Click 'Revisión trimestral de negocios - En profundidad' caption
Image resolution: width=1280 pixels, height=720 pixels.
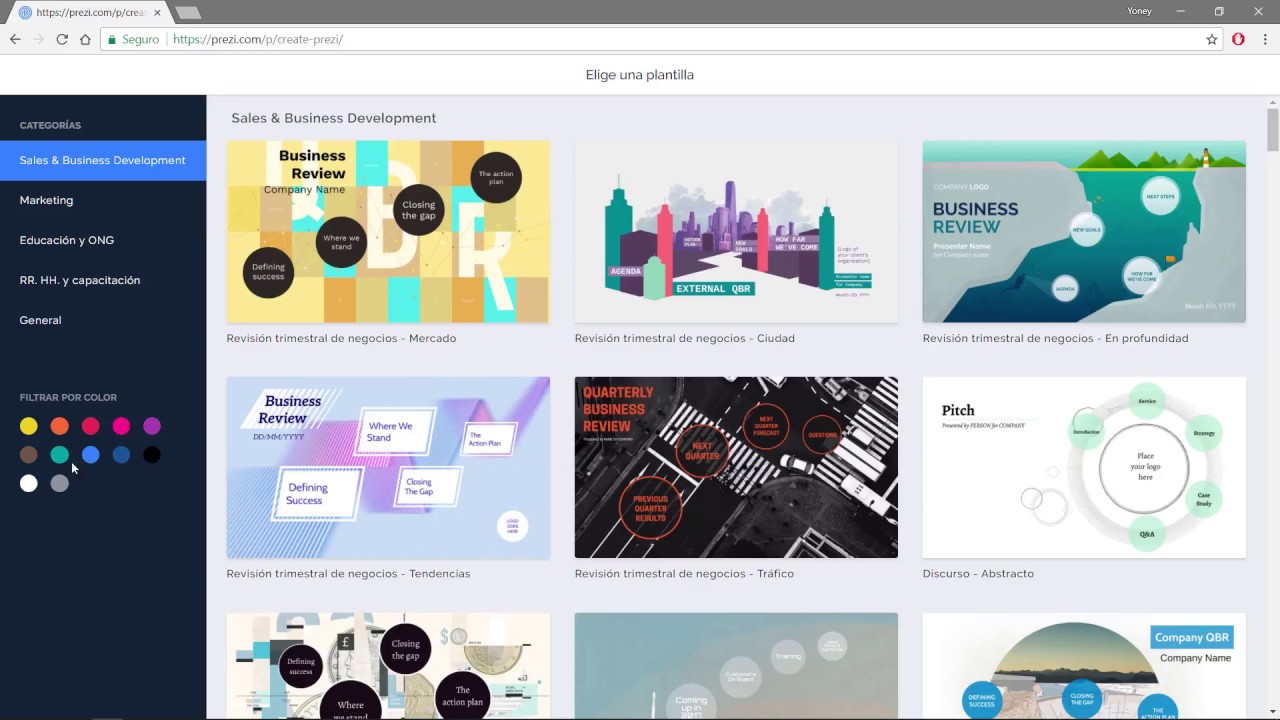coord(1055,338)
